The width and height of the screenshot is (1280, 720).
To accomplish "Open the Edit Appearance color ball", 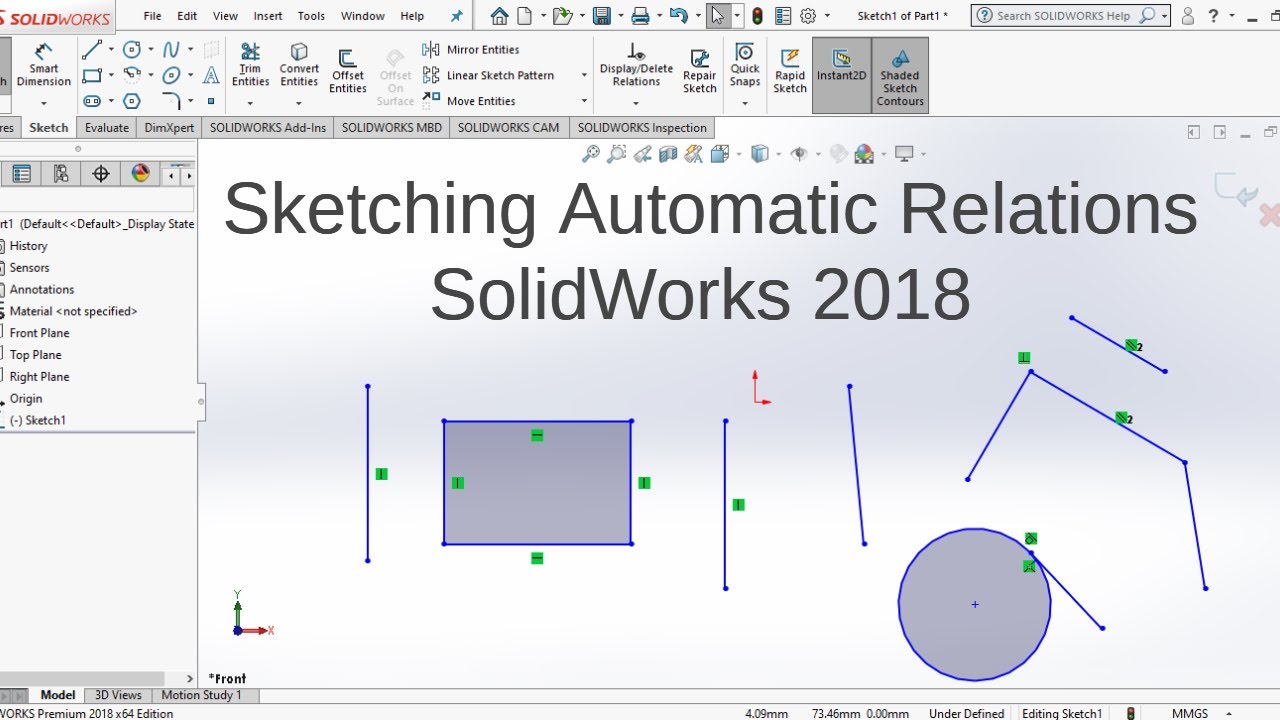I will [x=864, y=154].
